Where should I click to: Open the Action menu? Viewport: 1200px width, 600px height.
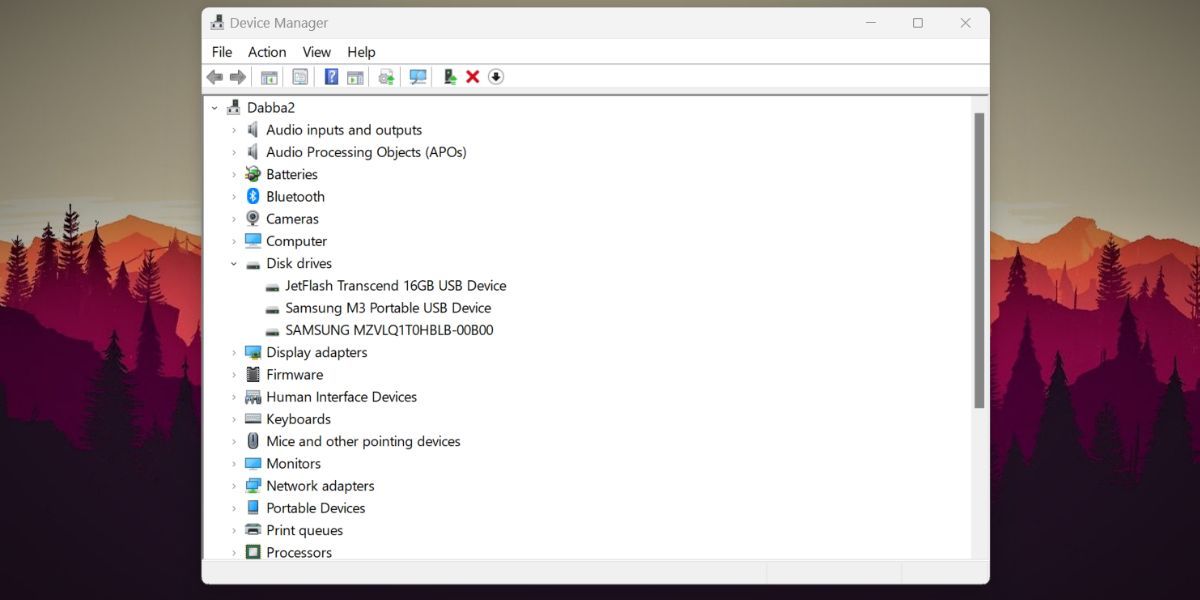[x=267, y=51]
